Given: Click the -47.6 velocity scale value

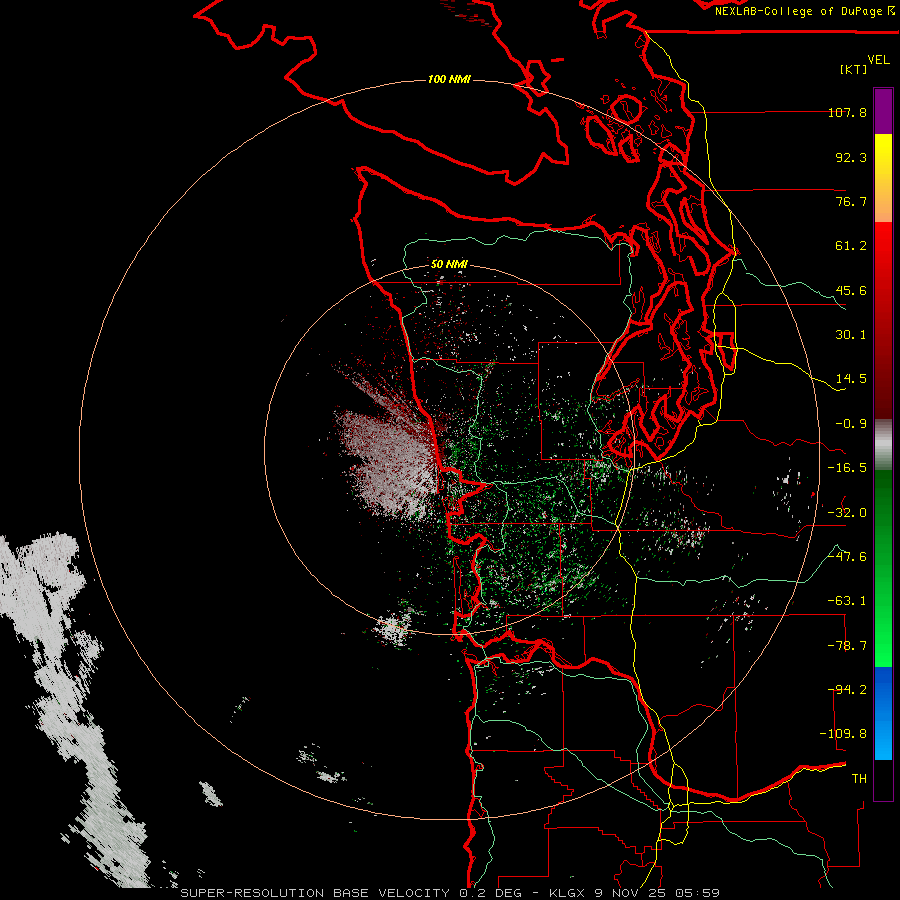Looking at the screenshot, I should tap(847, 557).
